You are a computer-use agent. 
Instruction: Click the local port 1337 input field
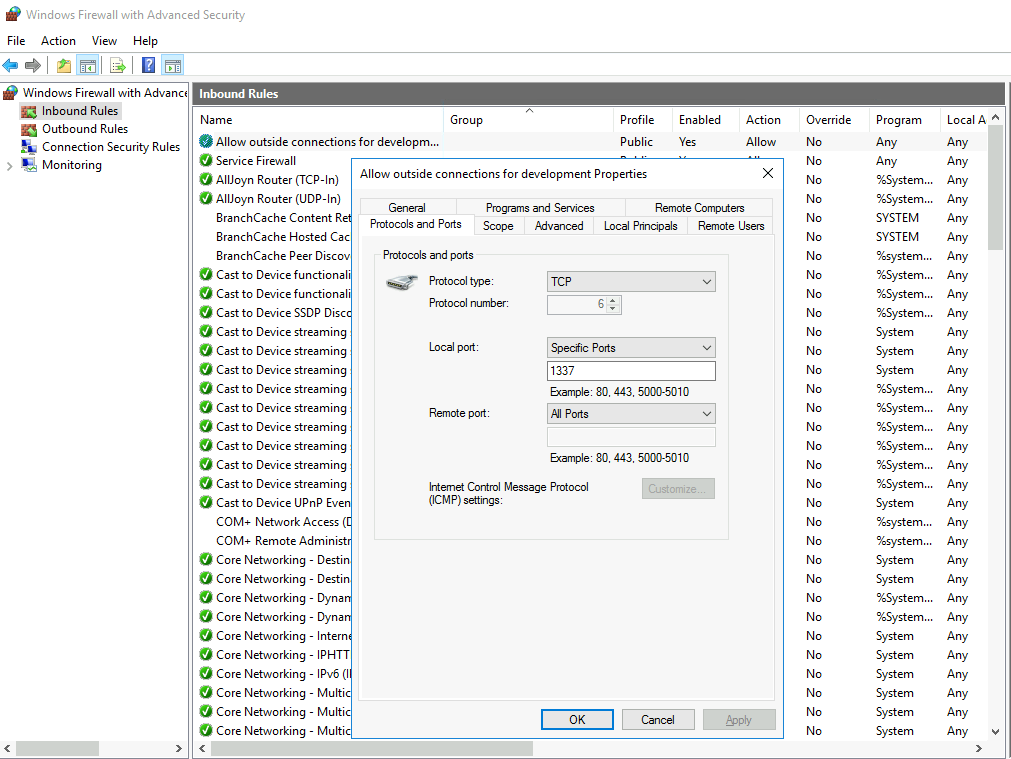click(630, 370)
